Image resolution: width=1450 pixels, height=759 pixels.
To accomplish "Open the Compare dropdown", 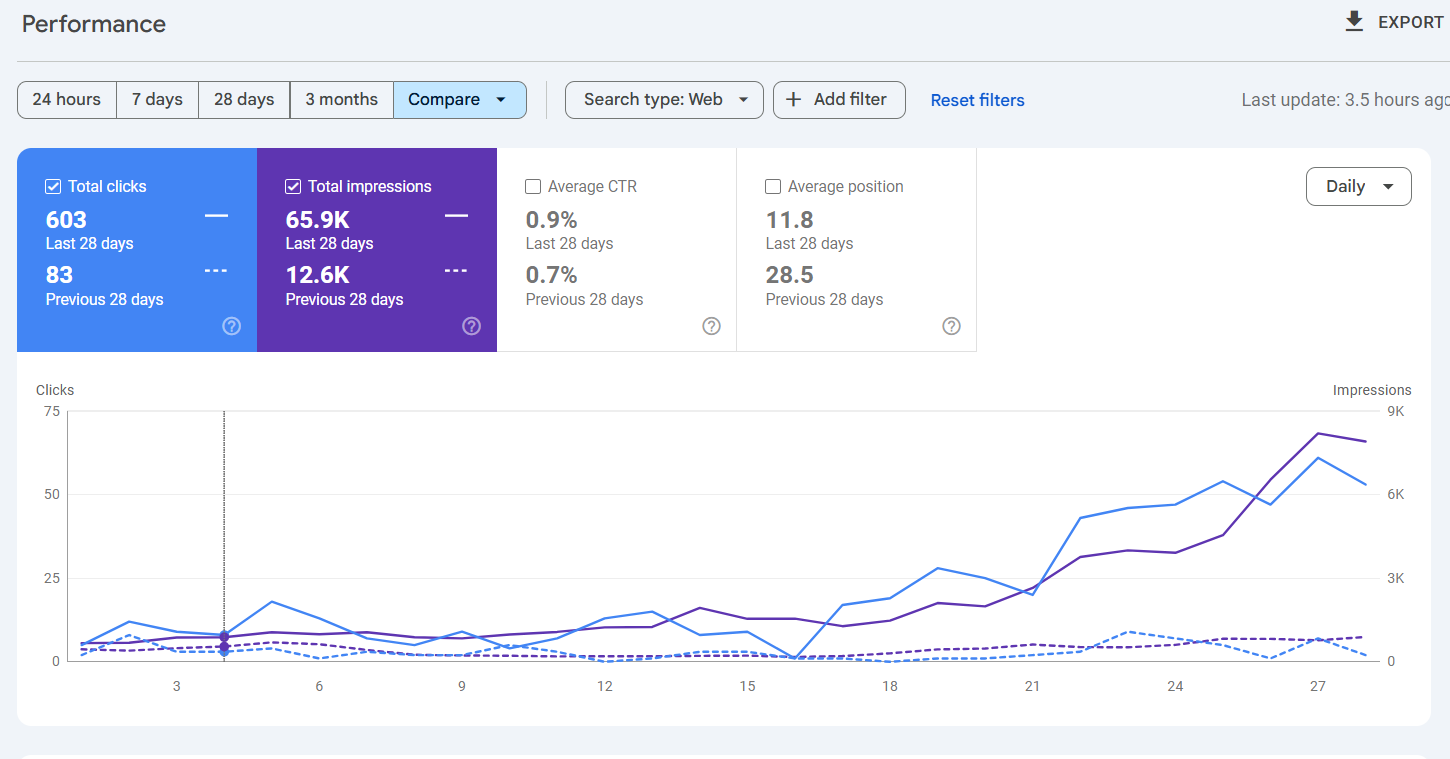I will click(459, 100).
